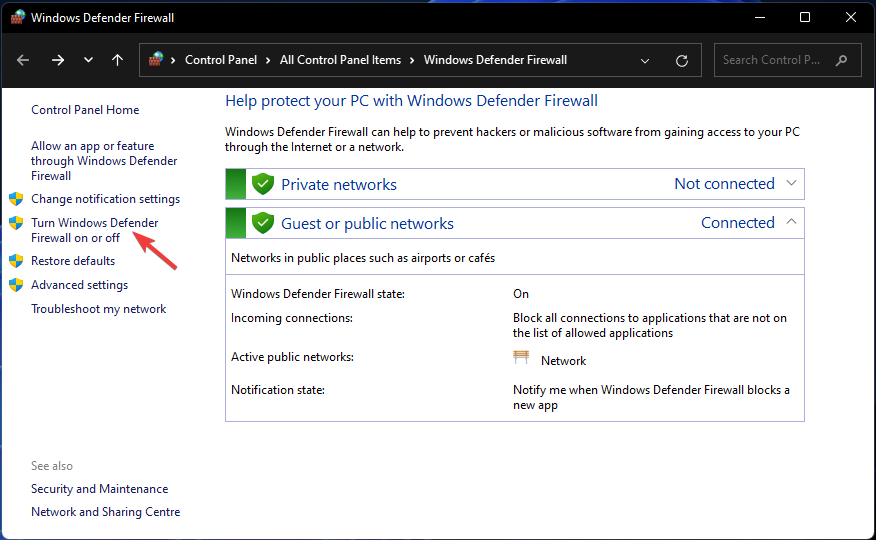Click shield icon beside Change notification settings
Viewport: 876px width, 540px height.
pos(16,198)
